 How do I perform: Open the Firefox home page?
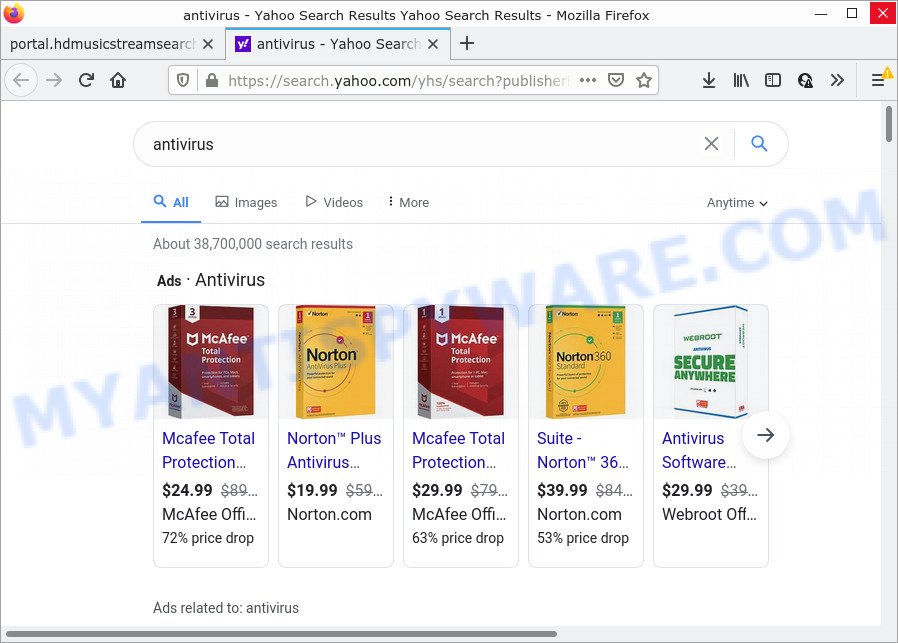(118, 80)
